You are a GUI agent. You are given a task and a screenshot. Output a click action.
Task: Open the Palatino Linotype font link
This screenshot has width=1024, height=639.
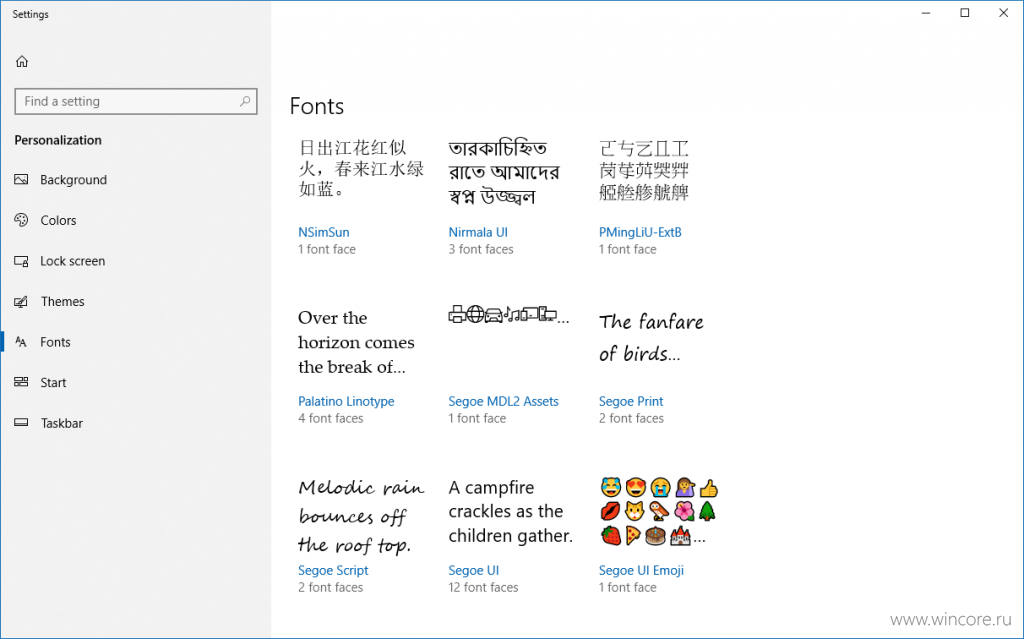[x=346, y=401]
